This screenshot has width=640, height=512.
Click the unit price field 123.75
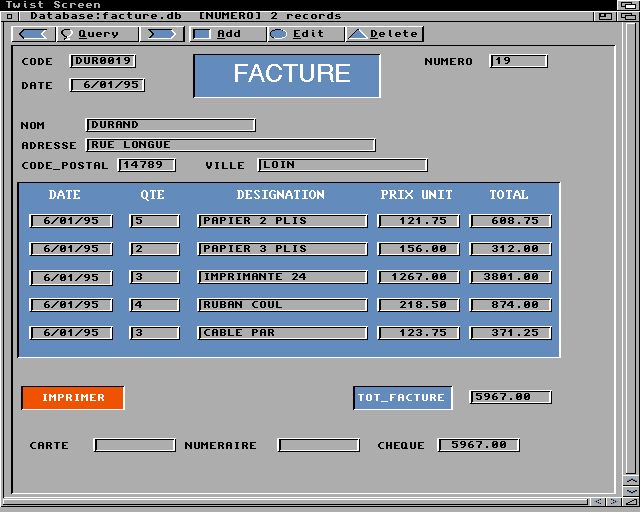pos(419,333)
